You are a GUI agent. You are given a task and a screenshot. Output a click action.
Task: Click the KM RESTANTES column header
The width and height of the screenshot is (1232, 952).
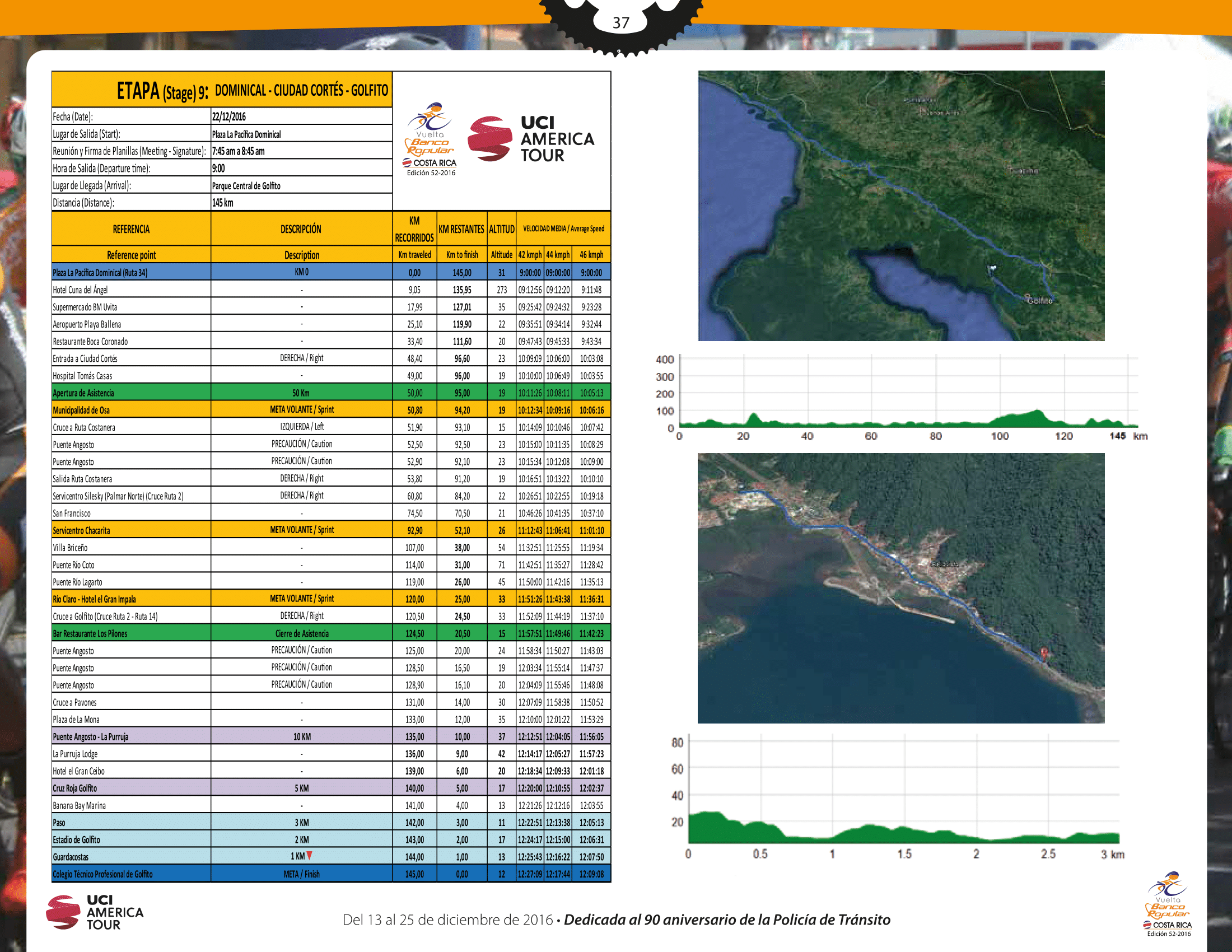click(461, 229)
